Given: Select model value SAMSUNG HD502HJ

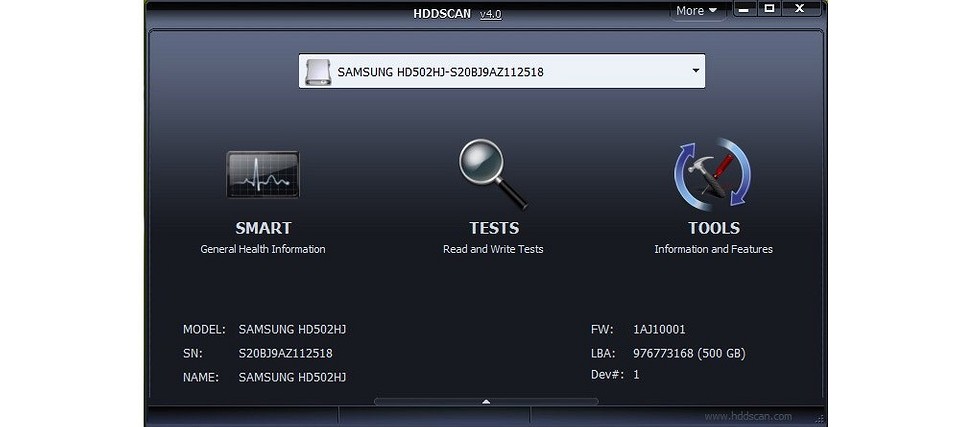Looking at the screenshot, I should tap(292, 330).
